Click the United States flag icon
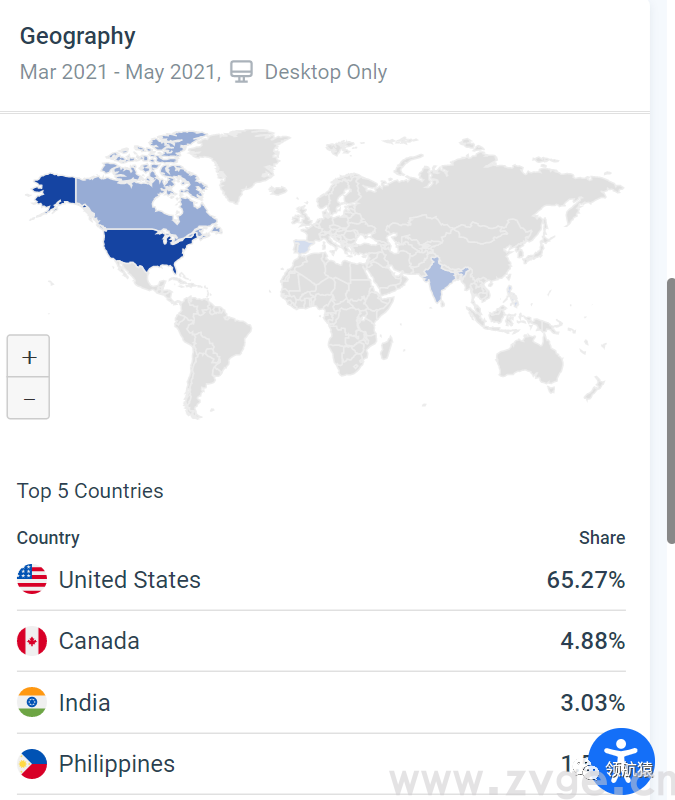This screenshot has width=675, height=800. pos(32,580)
